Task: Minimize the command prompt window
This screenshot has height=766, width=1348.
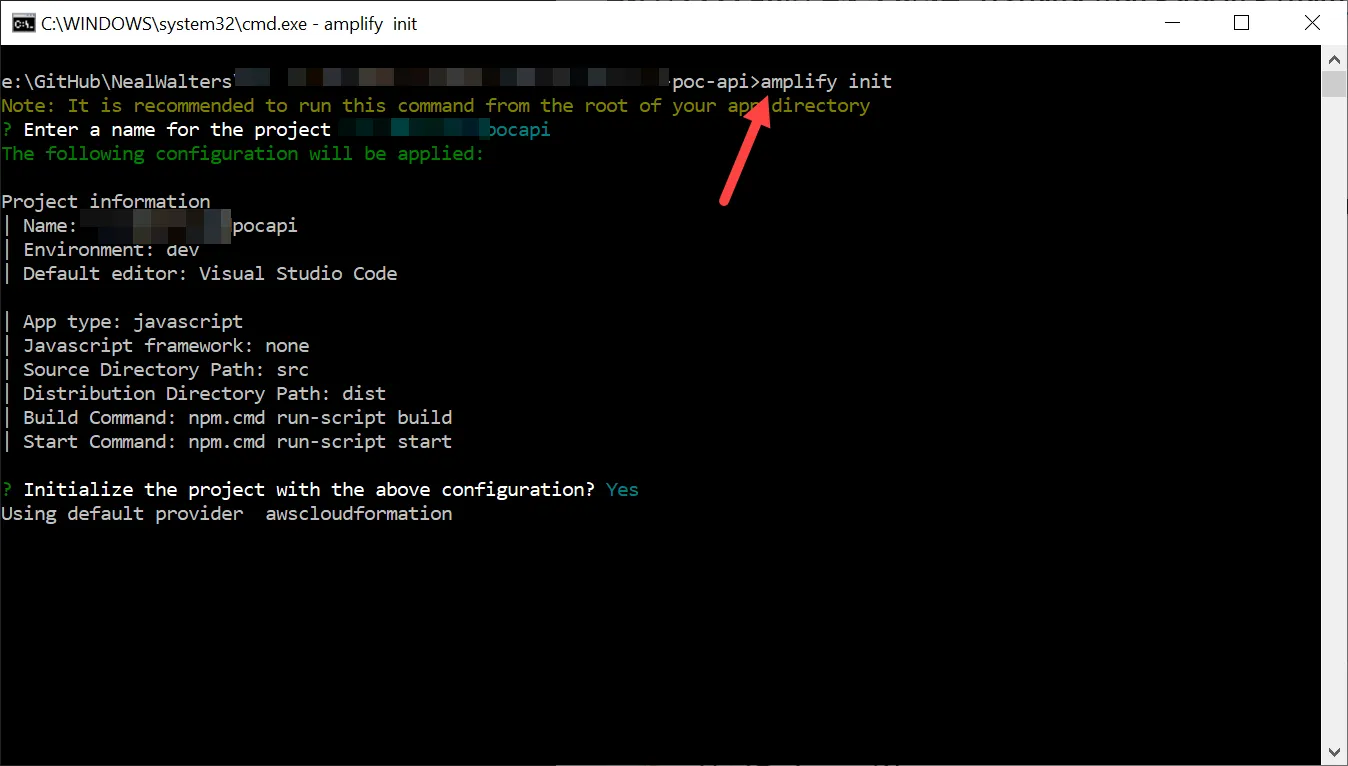Action: (x=1171, y=23)
